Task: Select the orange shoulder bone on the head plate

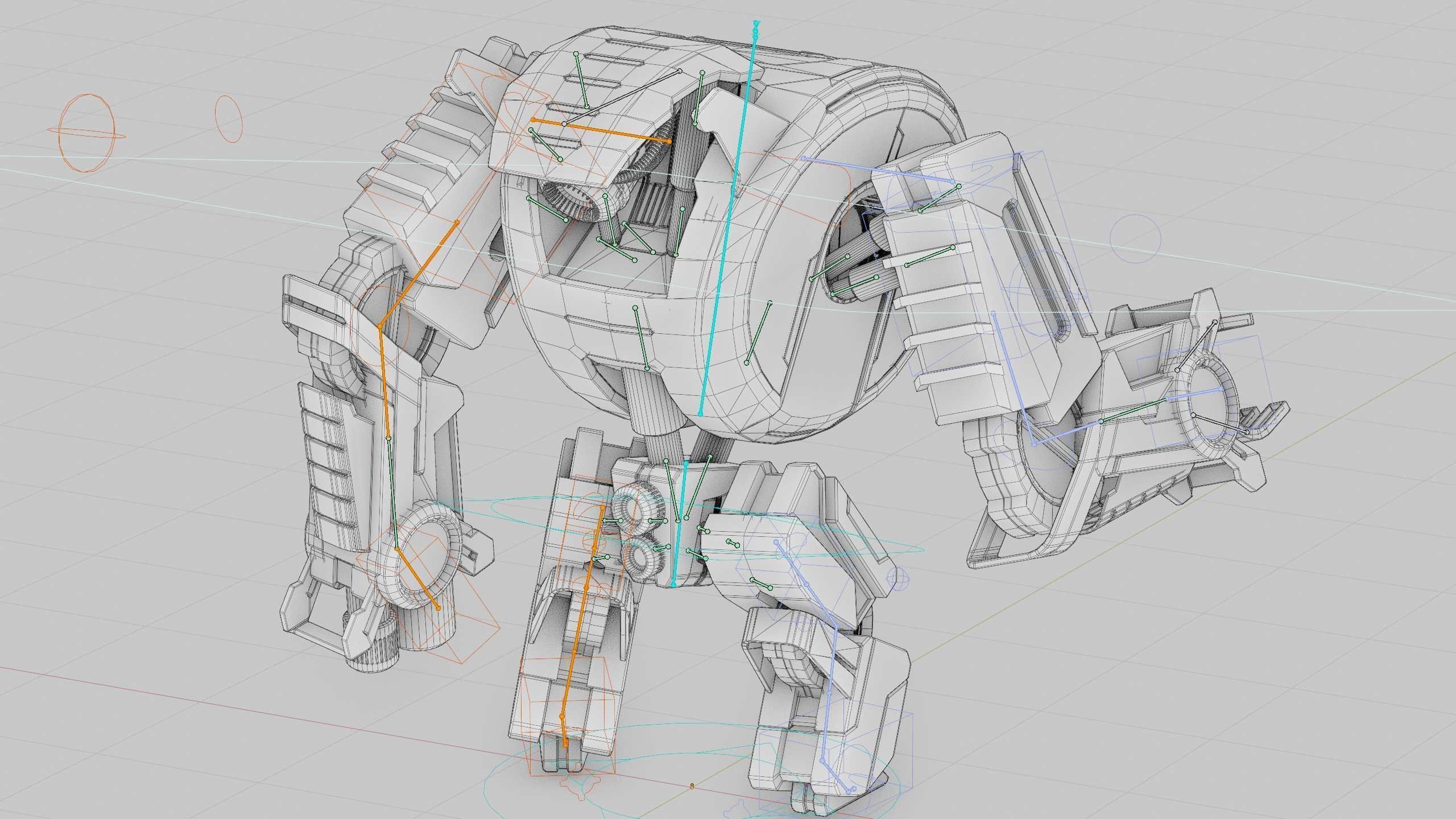Action: click(x=601, y=131)
